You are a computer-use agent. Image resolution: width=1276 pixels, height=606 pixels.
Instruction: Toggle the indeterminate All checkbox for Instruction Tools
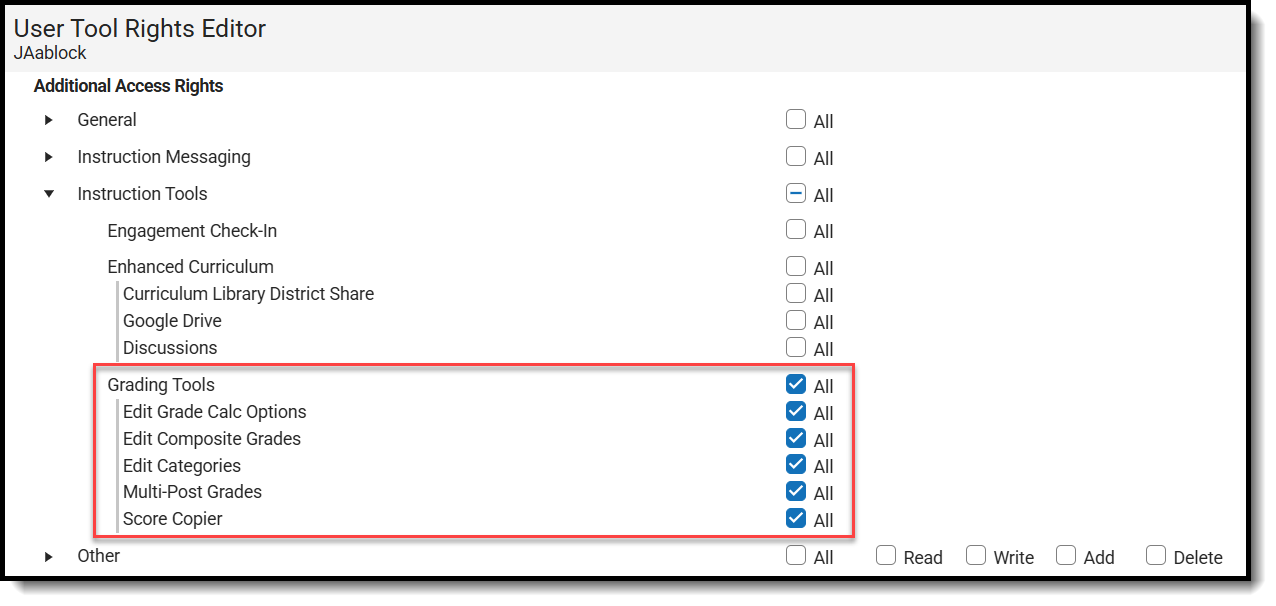point(796,194)
